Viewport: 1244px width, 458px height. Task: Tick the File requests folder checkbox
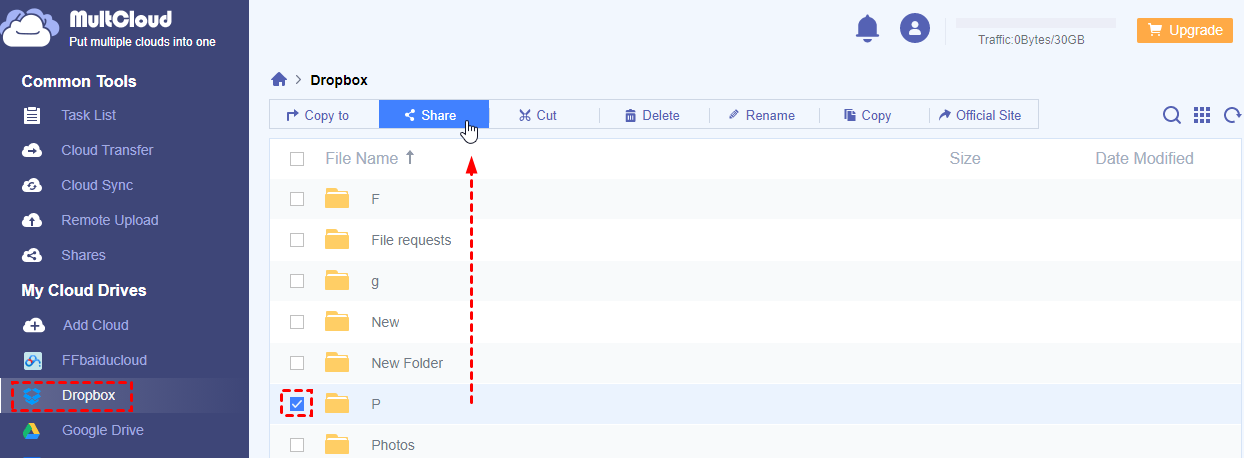click(297, 240)
